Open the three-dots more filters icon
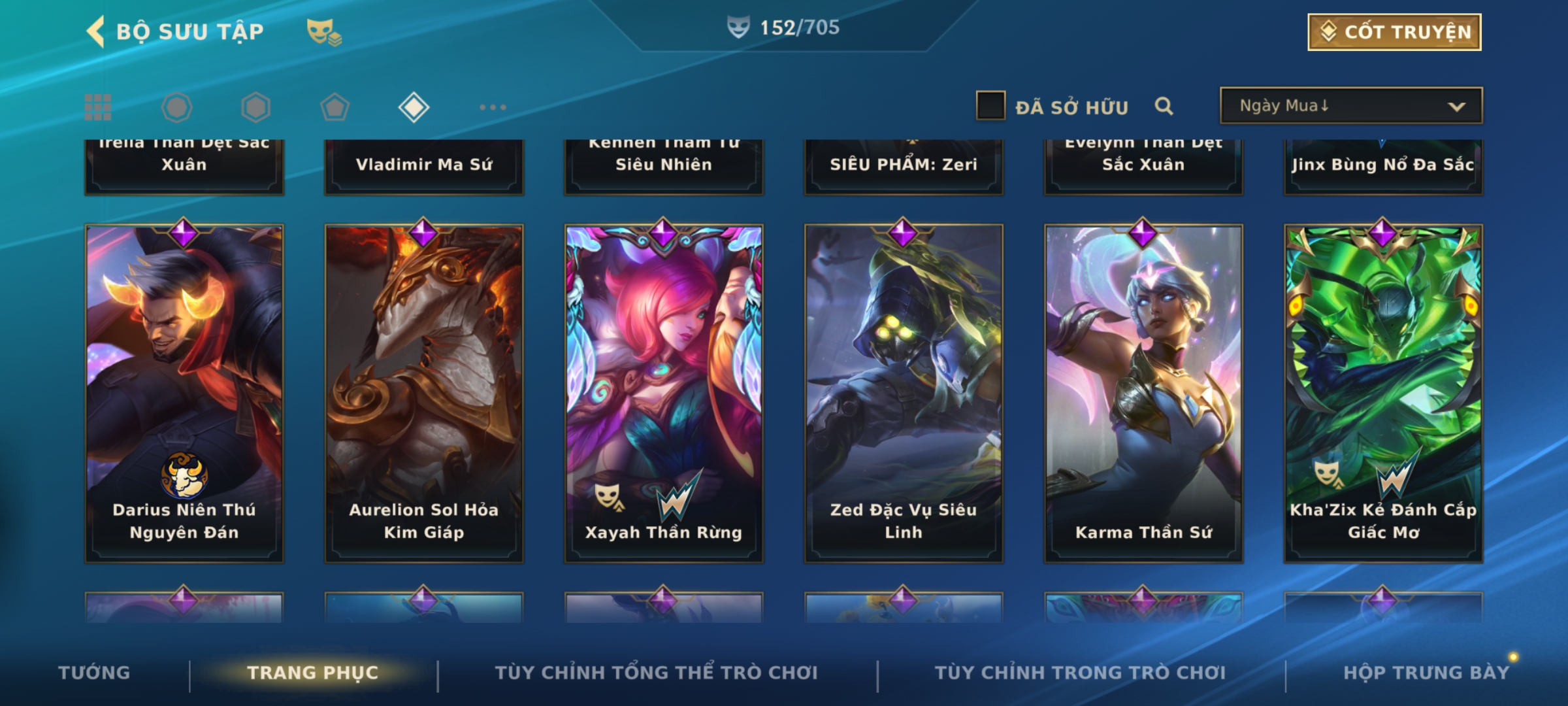This screenshot has height=706, width=1568. [493, 107]
